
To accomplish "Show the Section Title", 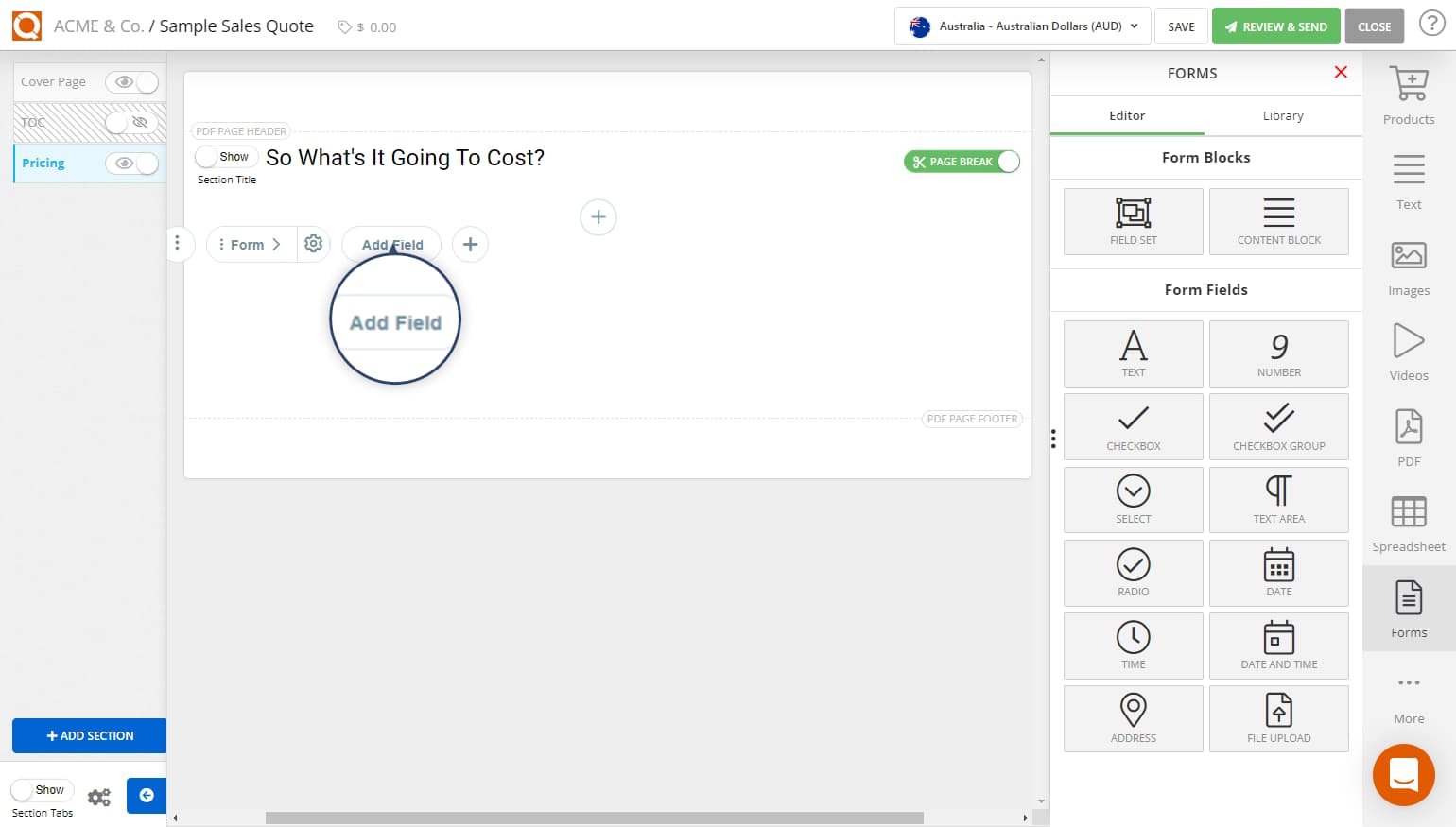I will tap(225, 156).
